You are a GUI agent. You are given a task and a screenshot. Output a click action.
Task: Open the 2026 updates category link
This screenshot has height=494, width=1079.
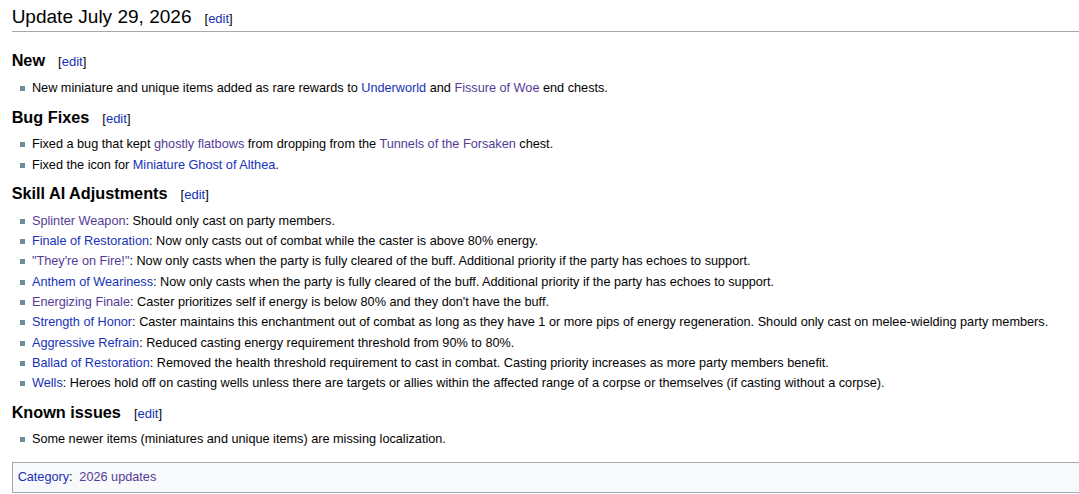tap(118, 477)
